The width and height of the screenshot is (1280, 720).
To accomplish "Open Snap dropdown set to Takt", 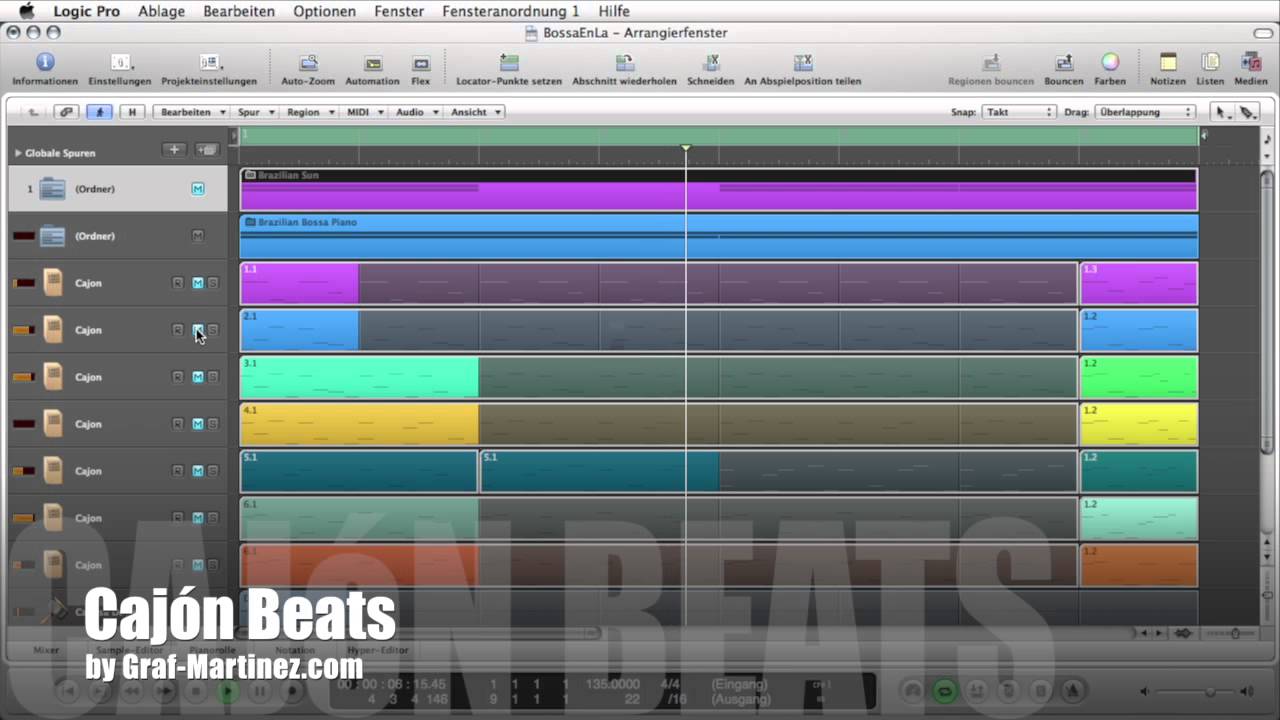I will point(1018,112).
